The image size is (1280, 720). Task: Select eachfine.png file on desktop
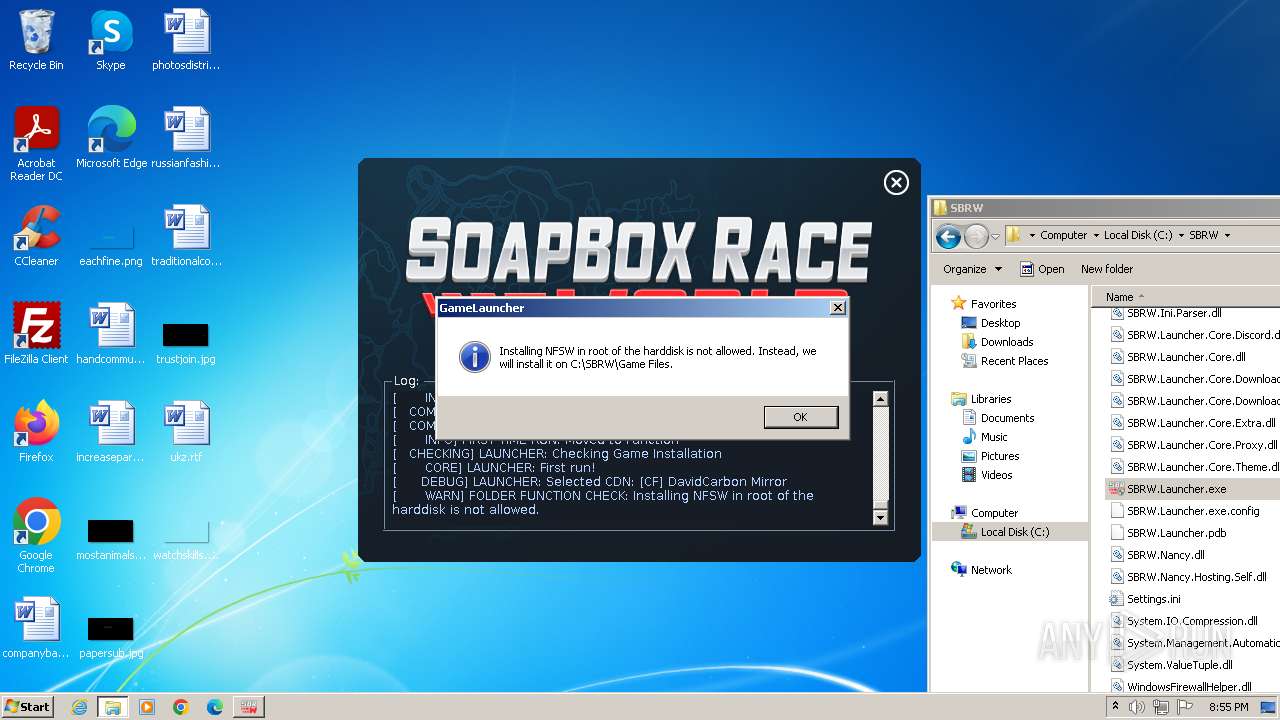coord(111,245)
